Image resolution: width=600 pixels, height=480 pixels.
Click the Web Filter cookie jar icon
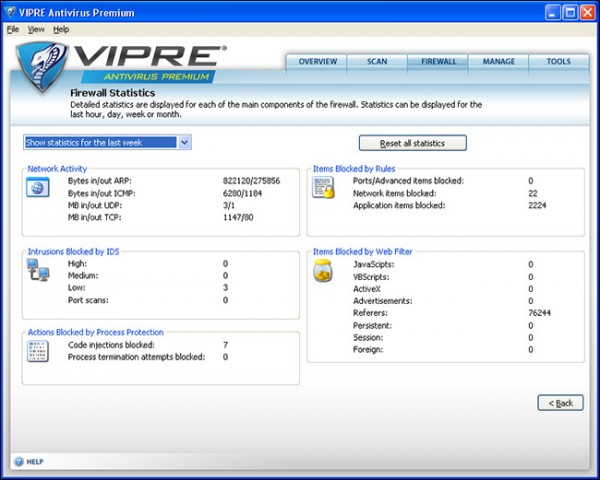coord(323,271)
